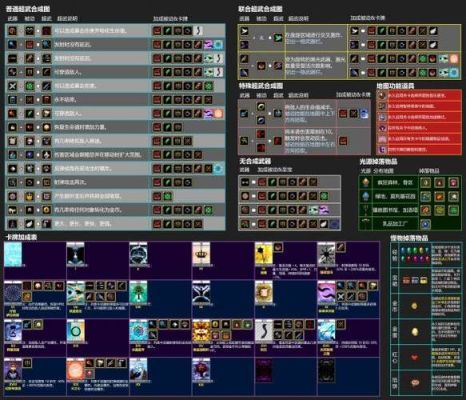Click the green bird evolved weapon icon in 联合超武合成图

(278, 38)
